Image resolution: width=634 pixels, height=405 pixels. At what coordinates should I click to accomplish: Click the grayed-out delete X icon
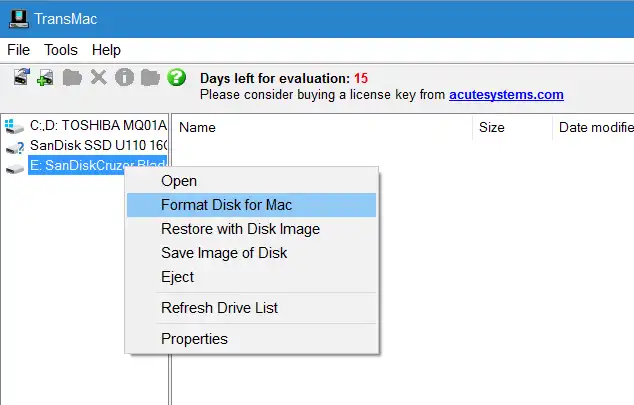[98, 77]
